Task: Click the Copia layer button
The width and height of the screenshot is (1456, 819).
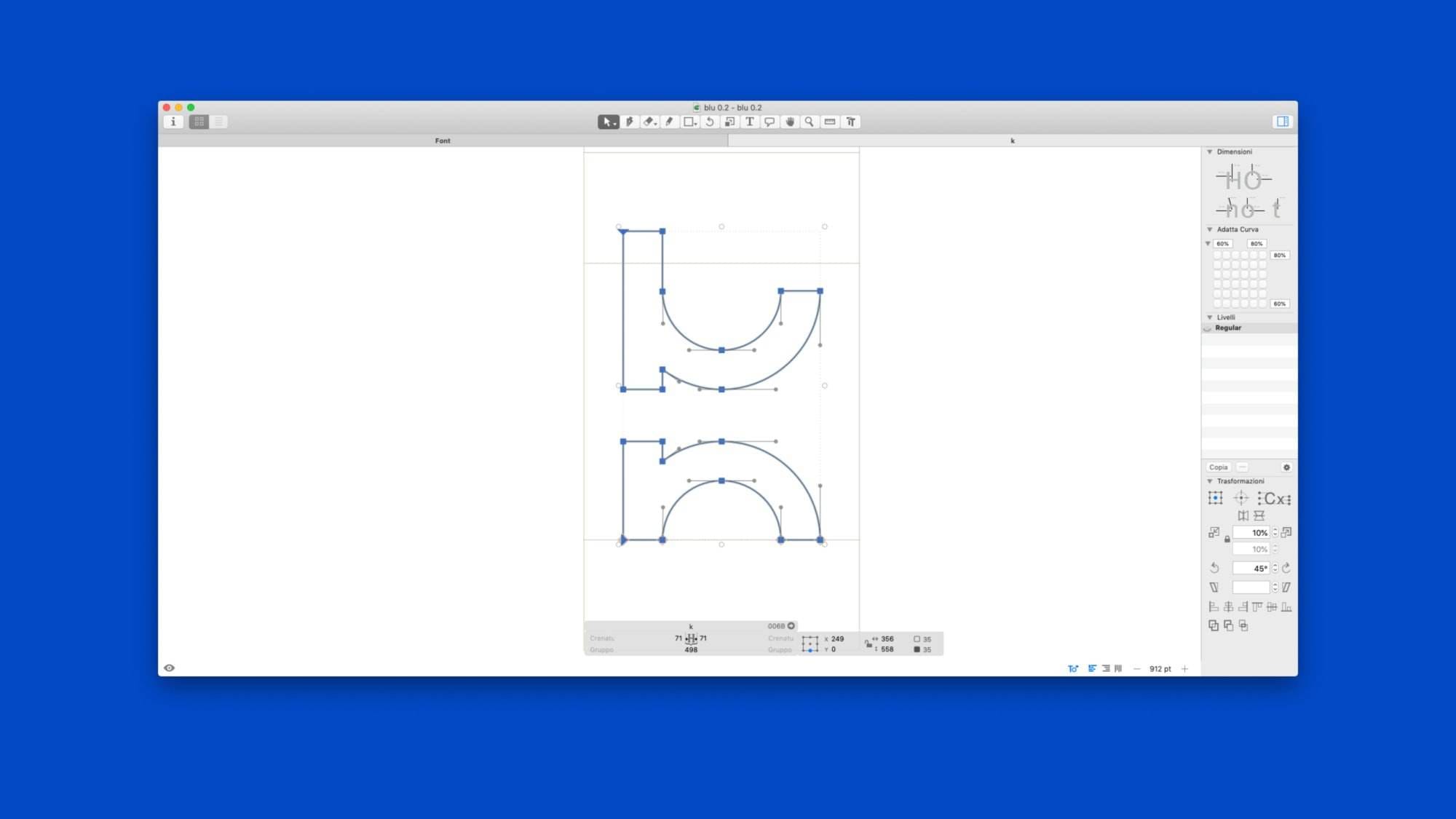Action: (1218, 467)
